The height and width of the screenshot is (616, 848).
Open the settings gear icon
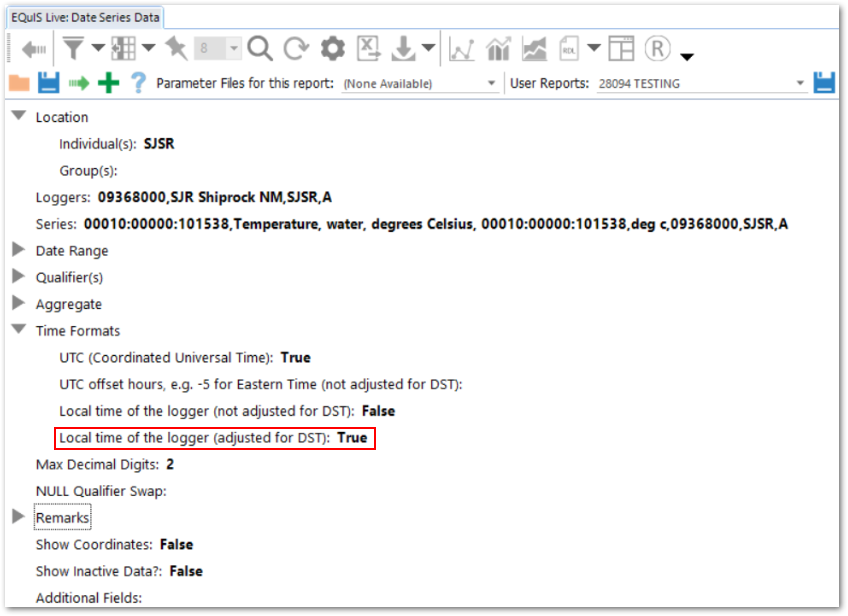[332, 48]
